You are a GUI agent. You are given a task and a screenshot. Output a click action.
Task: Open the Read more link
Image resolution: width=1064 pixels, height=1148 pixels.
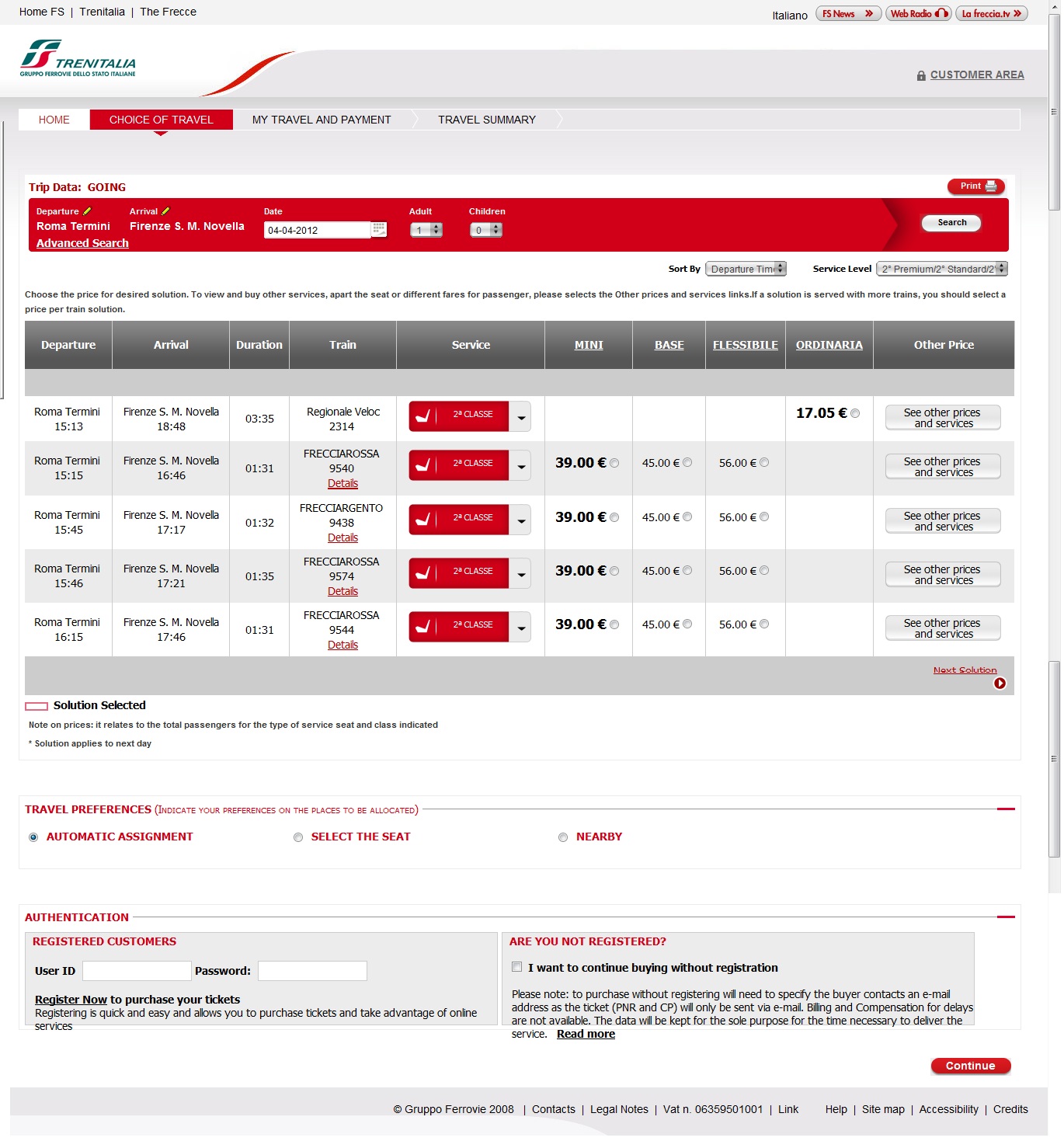coord(586,1034)
